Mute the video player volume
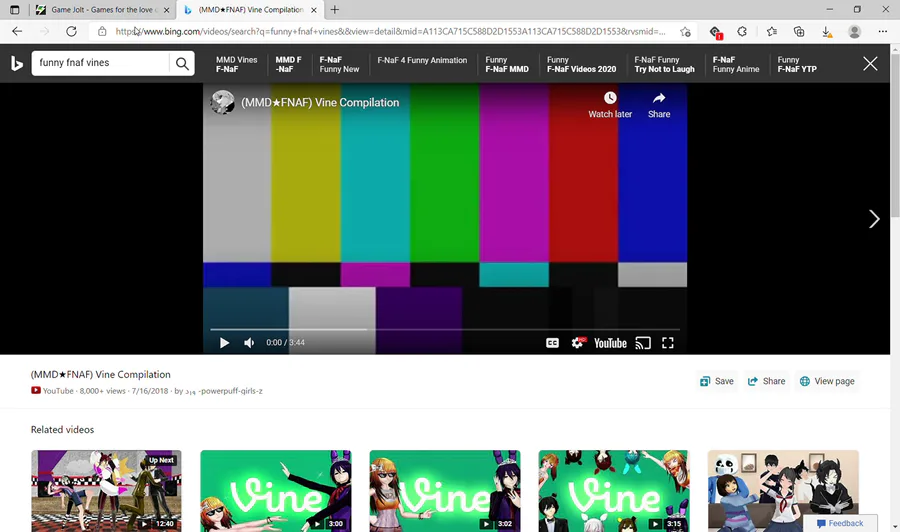Image resolution: width=900 pixels, height=532 pixels. [249, 343]
